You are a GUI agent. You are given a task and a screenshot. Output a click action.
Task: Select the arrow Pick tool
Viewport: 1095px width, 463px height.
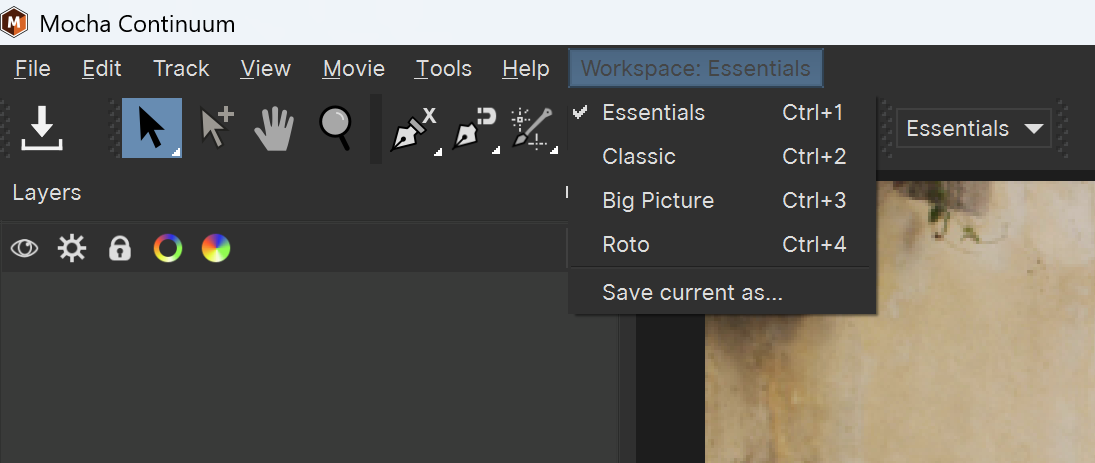point(152,128)
